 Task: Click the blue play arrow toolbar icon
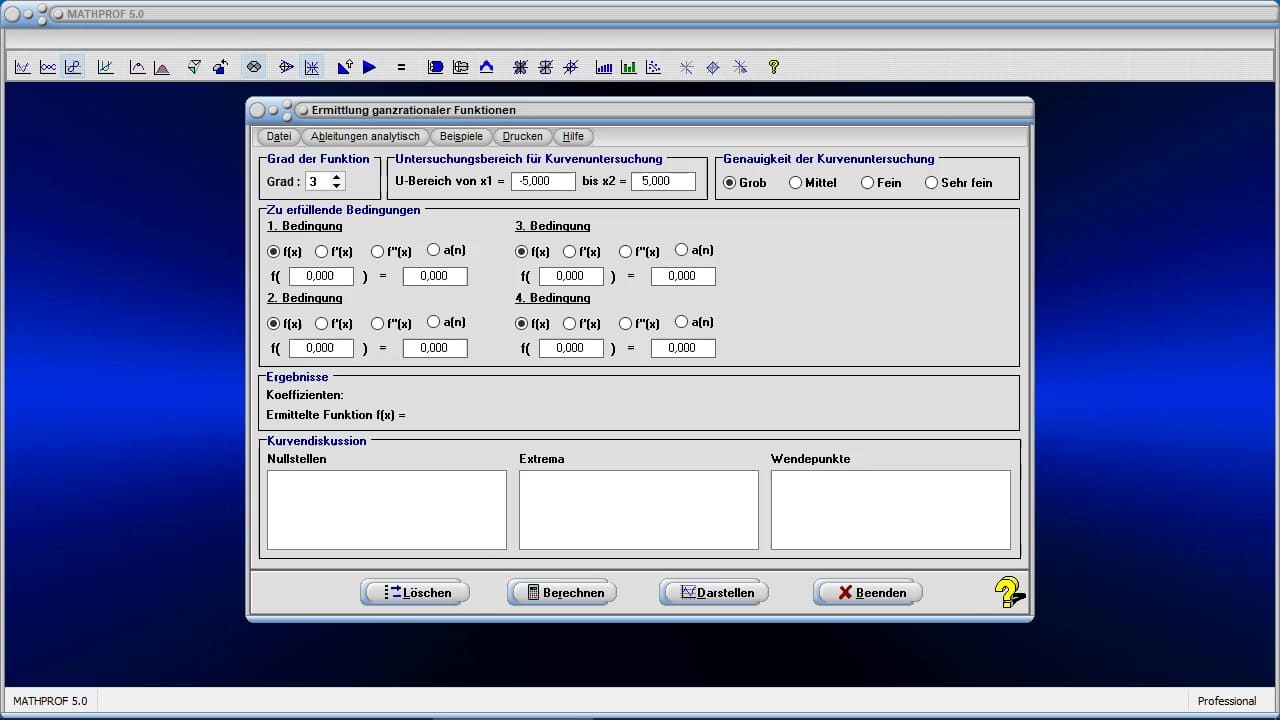(369, 67)
